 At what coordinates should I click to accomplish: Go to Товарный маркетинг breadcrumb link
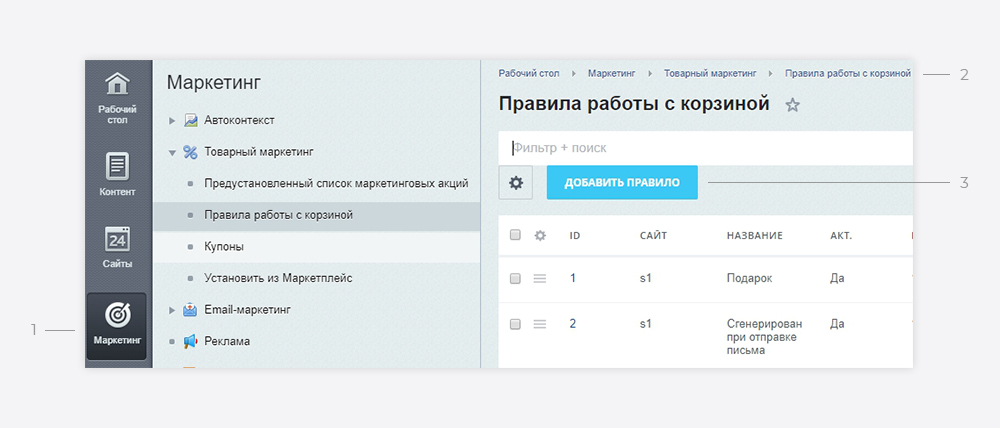click(x=710, y=73)
